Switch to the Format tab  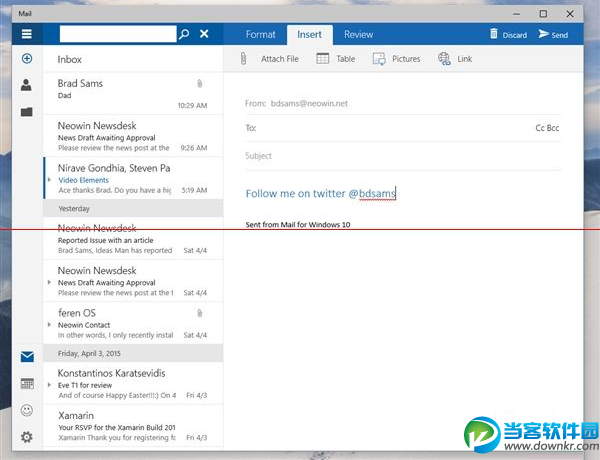point(260,35)
